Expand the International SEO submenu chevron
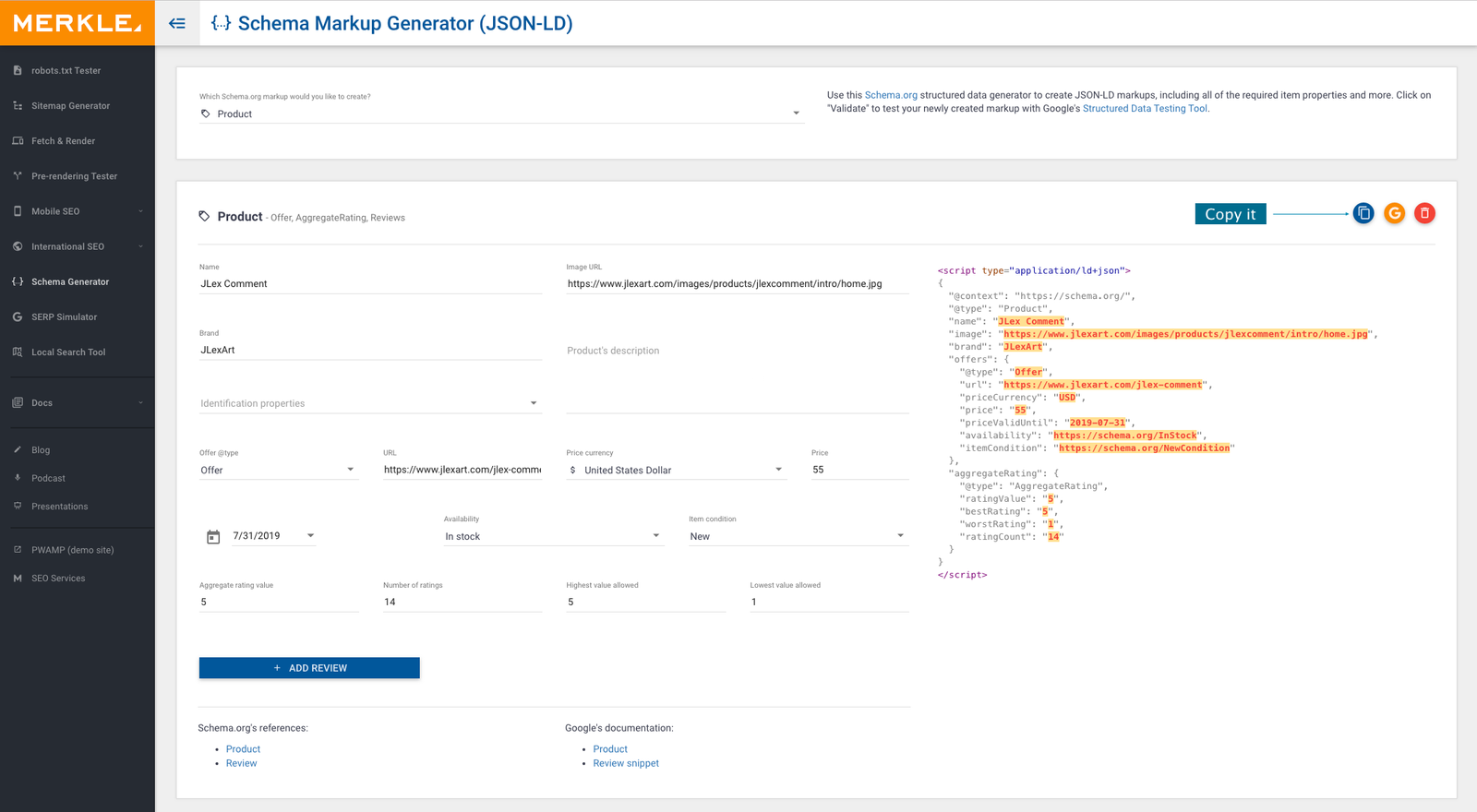 tap(141, 246)
